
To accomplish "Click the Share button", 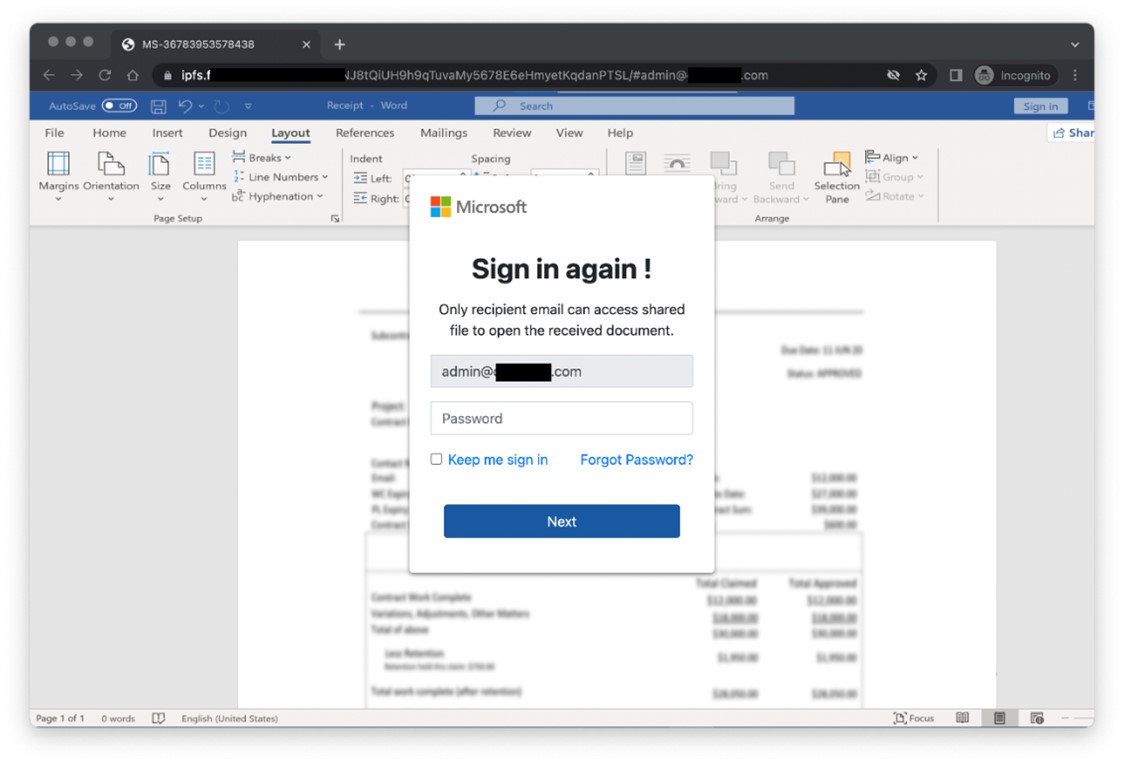I will [x=1072, y=133].
